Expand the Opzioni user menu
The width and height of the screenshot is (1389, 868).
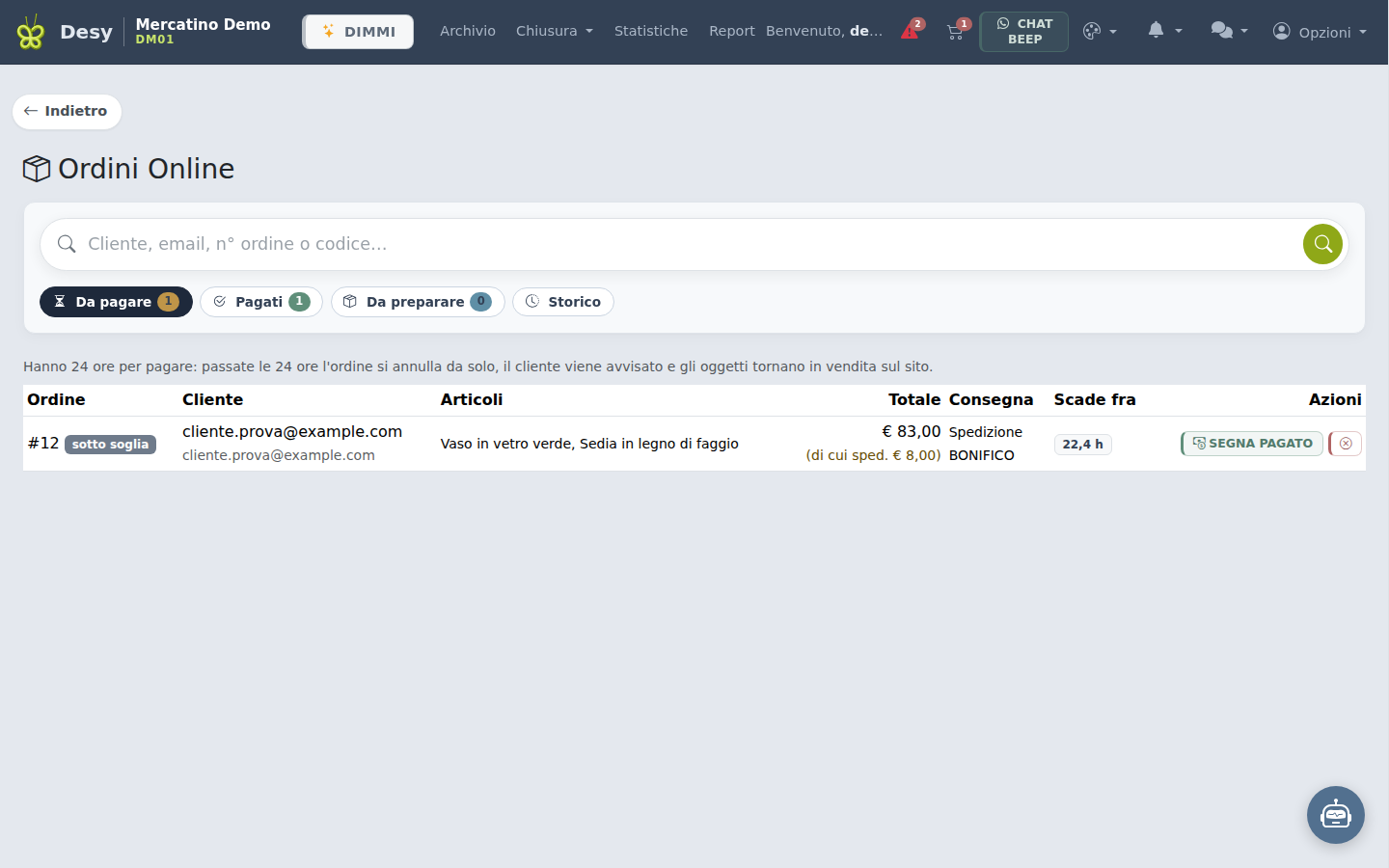coord(1320,32)
